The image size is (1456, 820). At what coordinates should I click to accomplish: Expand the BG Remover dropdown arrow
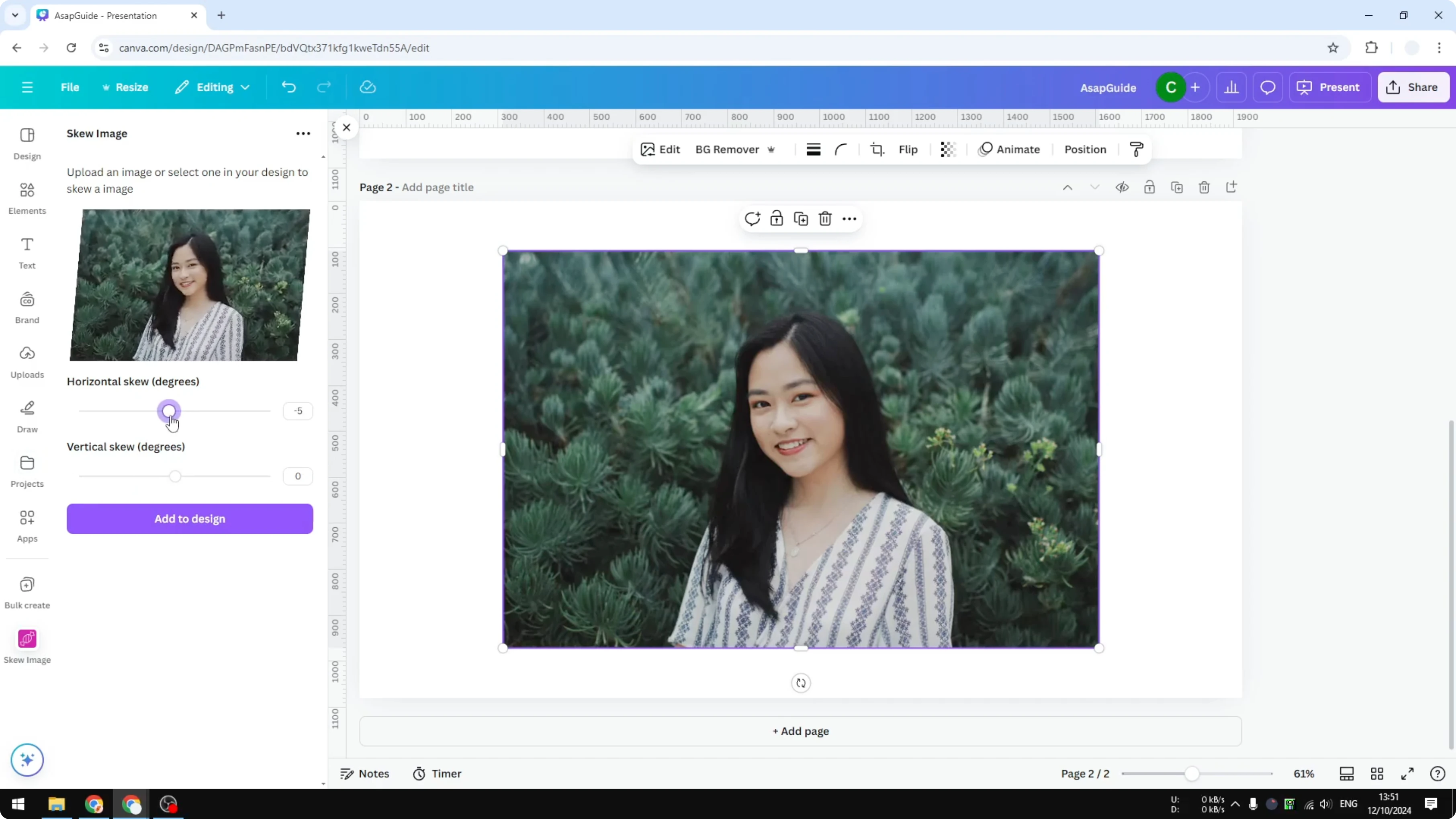point(771,149)
